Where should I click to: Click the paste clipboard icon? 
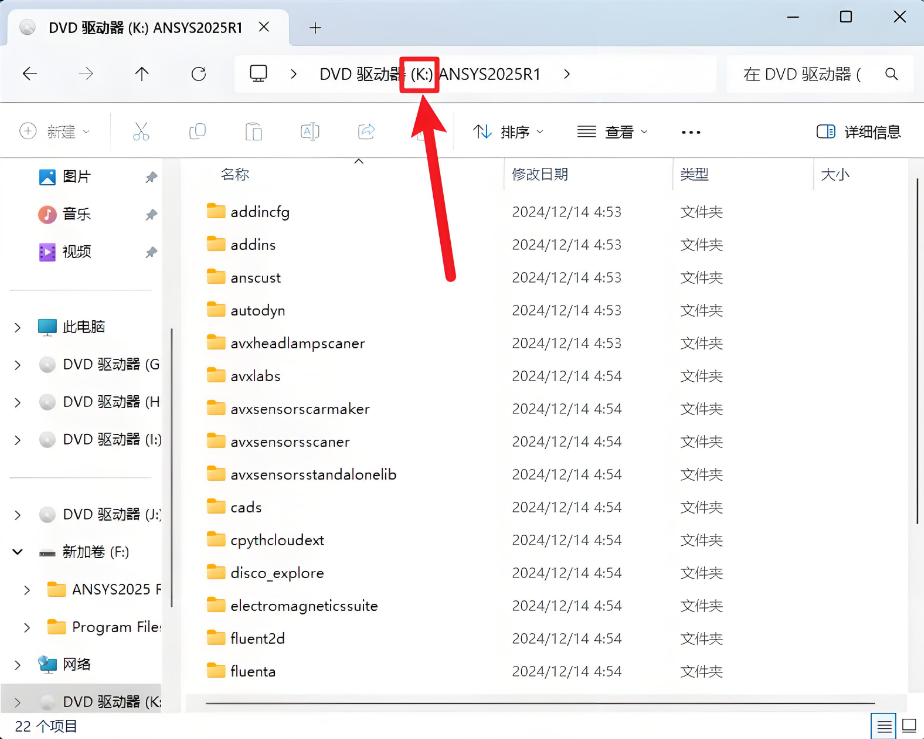253,131
